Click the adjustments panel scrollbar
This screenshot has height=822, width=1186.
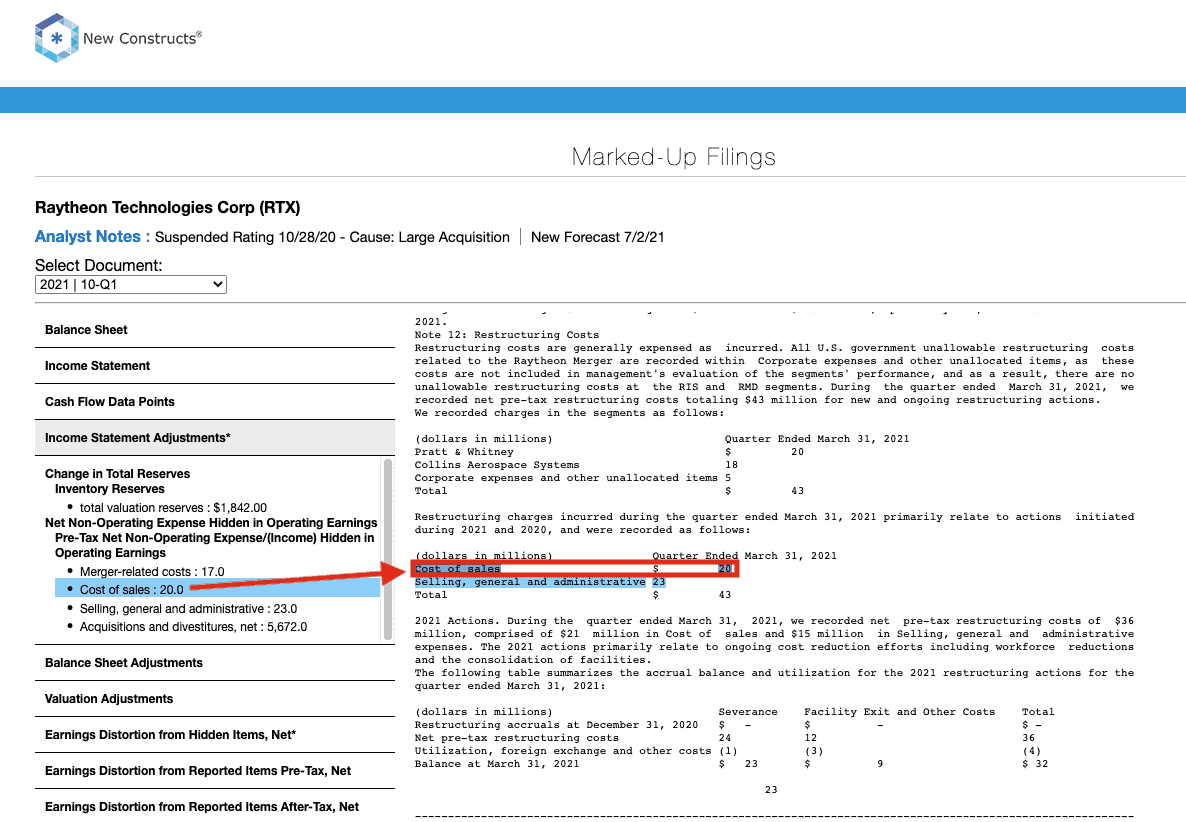[389, 550]
